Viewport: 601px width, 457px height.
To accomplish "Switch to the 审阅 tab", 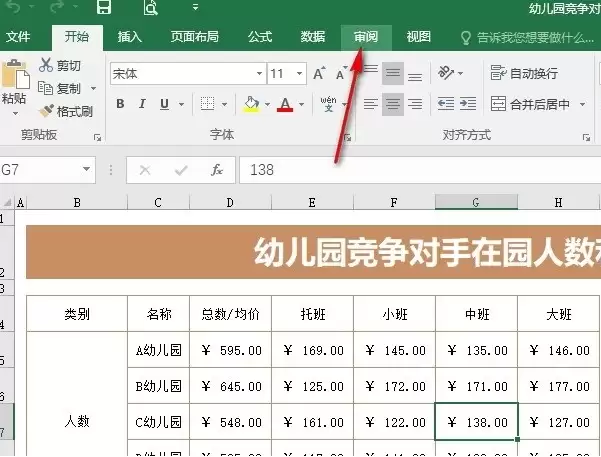I will (x=366, y=37).
